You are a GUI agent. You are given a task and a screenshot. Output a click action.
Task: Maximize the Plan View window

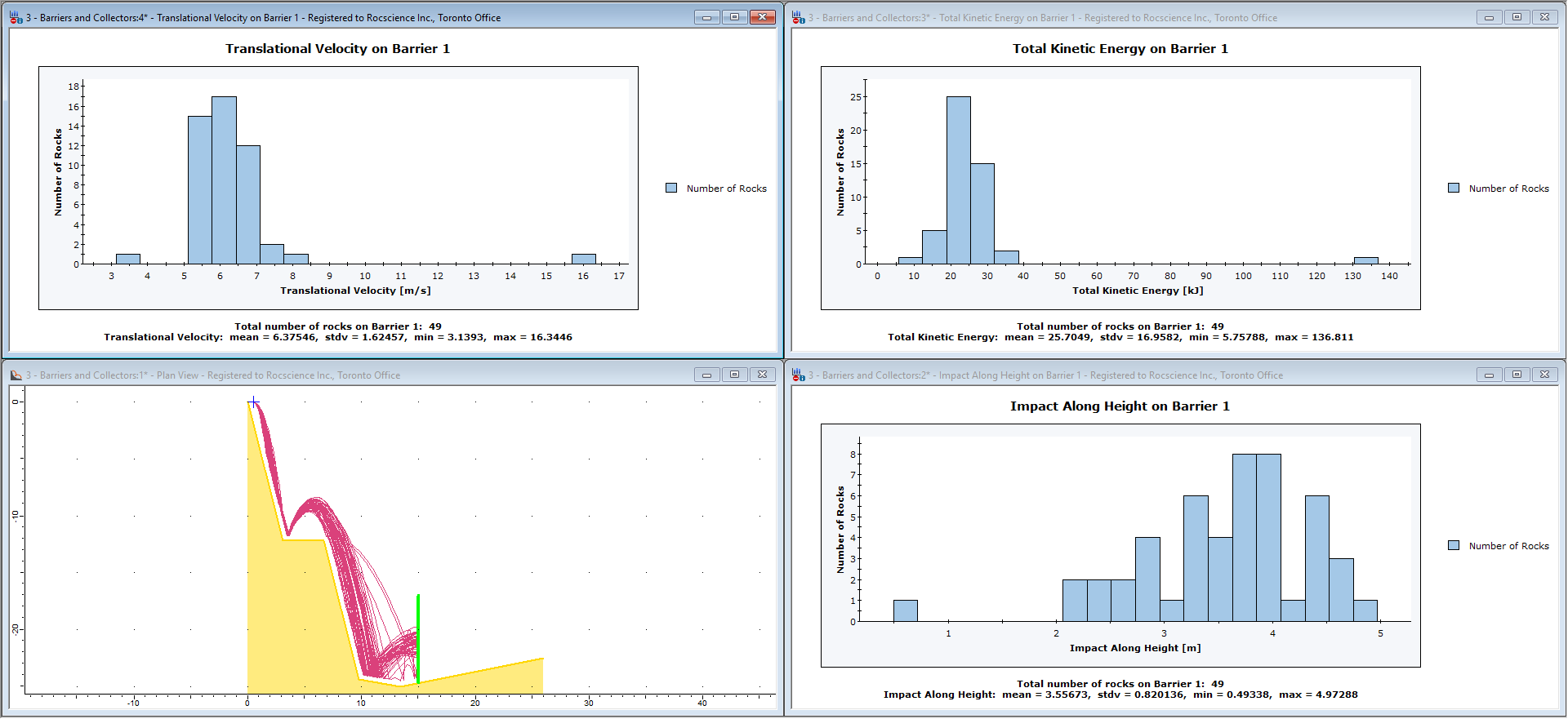[x=734, y=375]
